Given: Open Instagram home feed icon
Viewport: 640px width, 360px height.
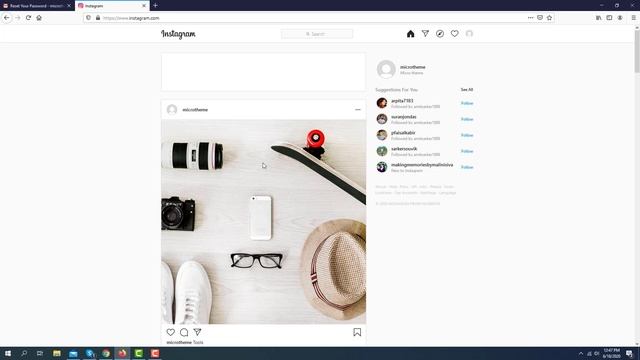Looking at the screenshot, I should point(410,34).
